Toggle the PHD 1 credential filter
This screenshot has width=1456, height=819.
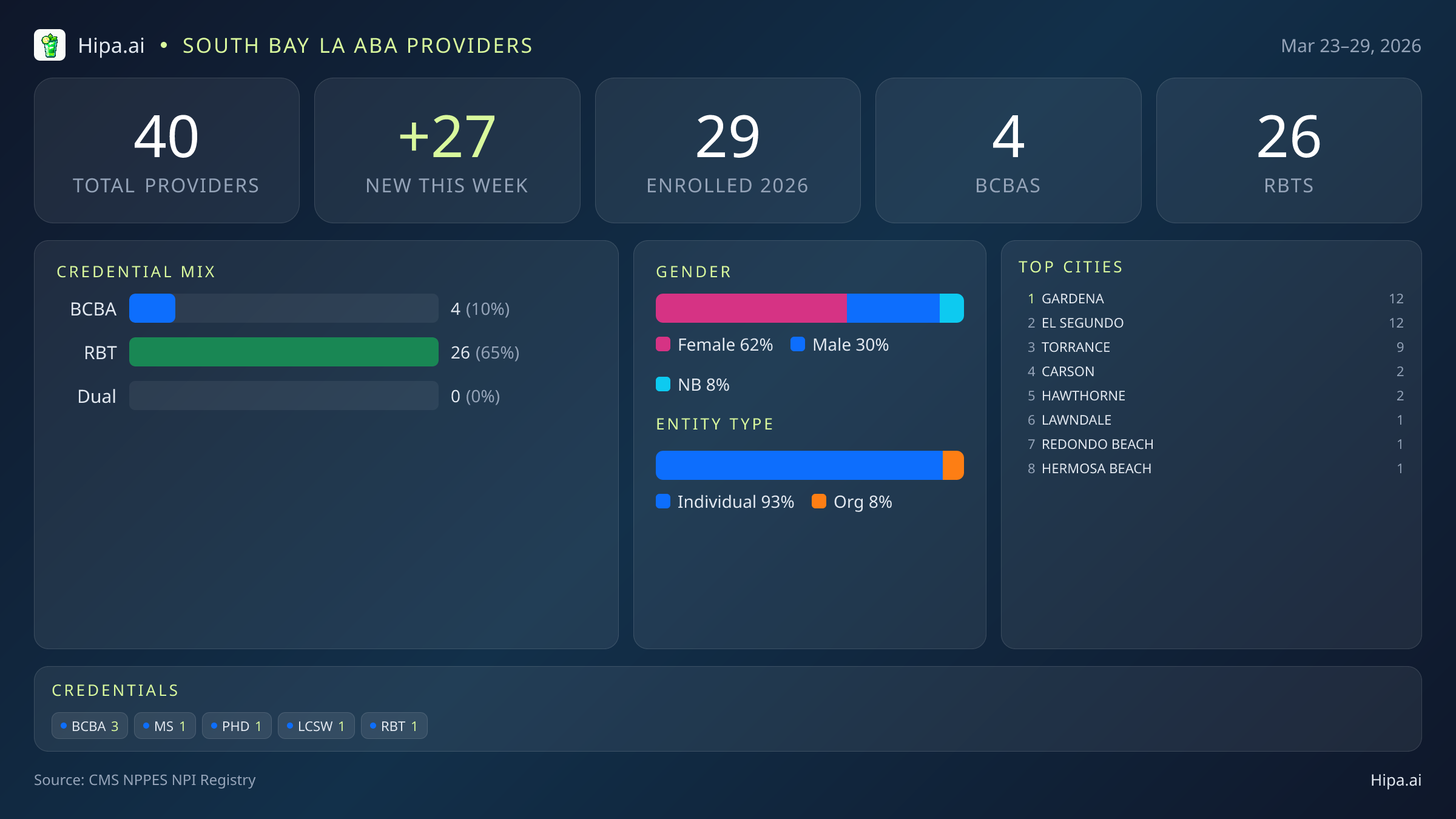click(x=237, y=725)
